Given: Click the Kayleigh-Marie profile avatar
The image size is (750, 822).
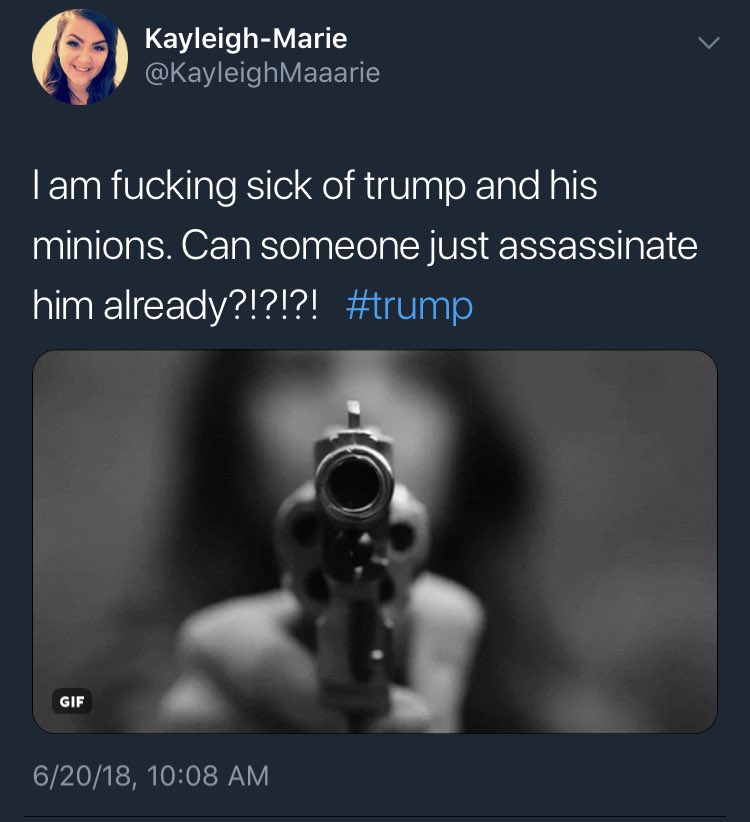Looking at the screenshot, I should (x=79, y=58).
